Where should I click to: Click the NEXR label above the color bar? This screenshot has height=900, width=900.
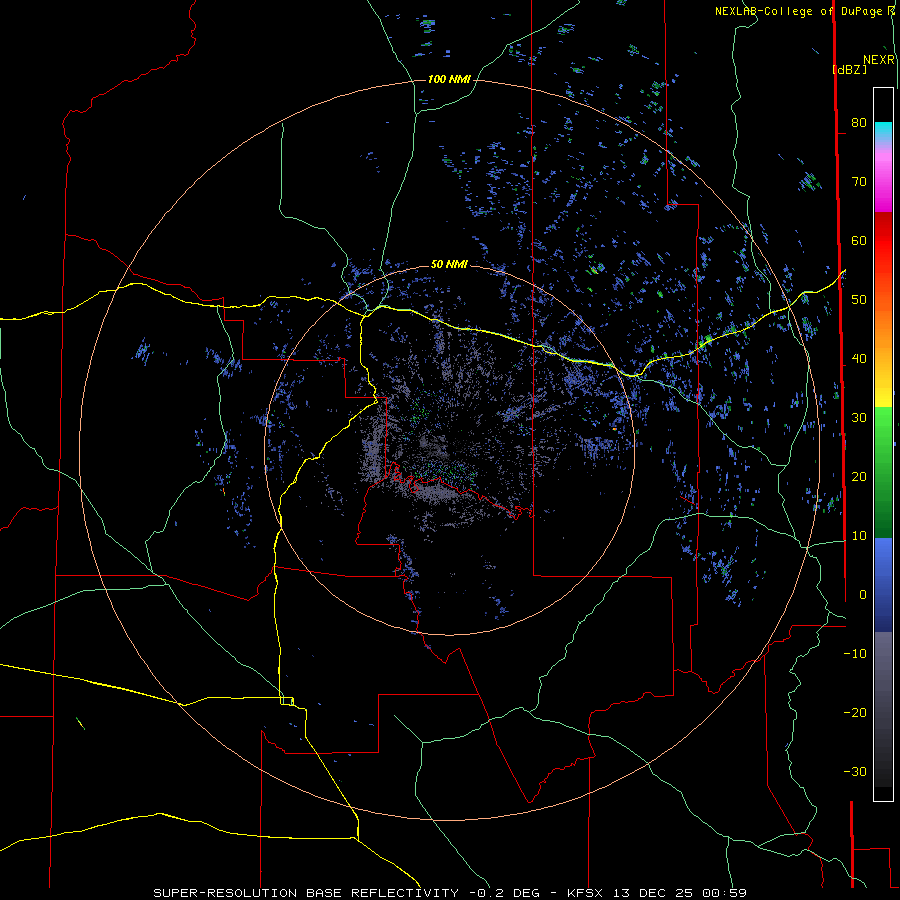point(879,60)
